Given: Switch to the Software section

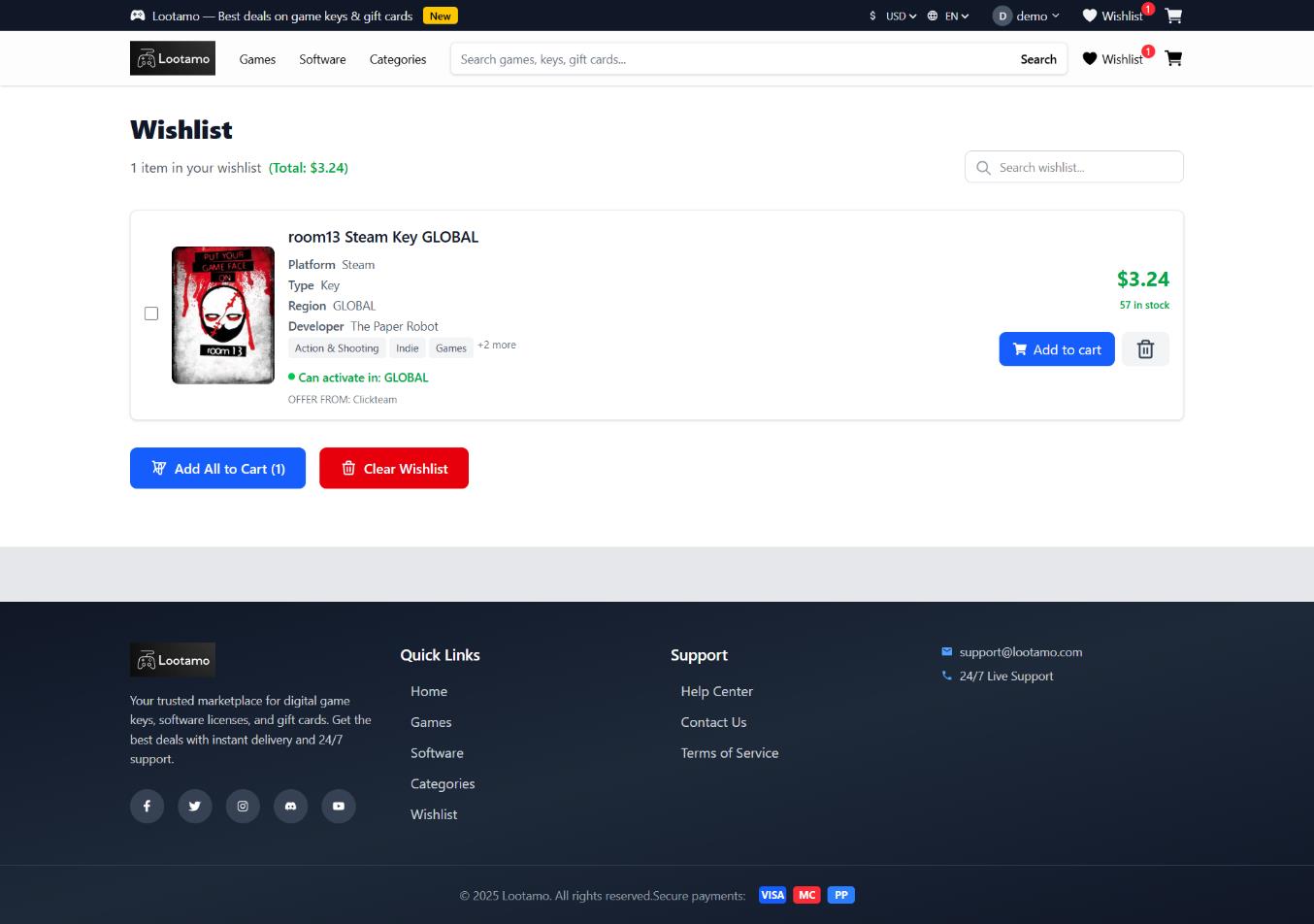Looking at the screenshot, I should 322,59.
